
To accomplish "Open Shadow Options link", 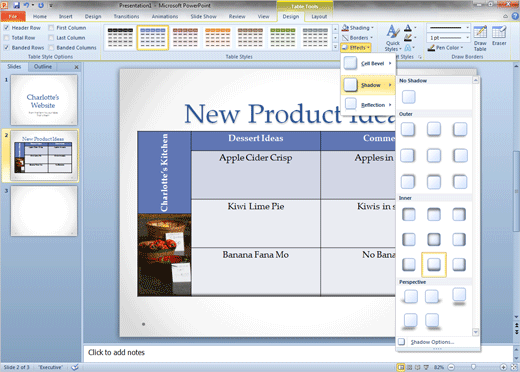I will (432, 342).
